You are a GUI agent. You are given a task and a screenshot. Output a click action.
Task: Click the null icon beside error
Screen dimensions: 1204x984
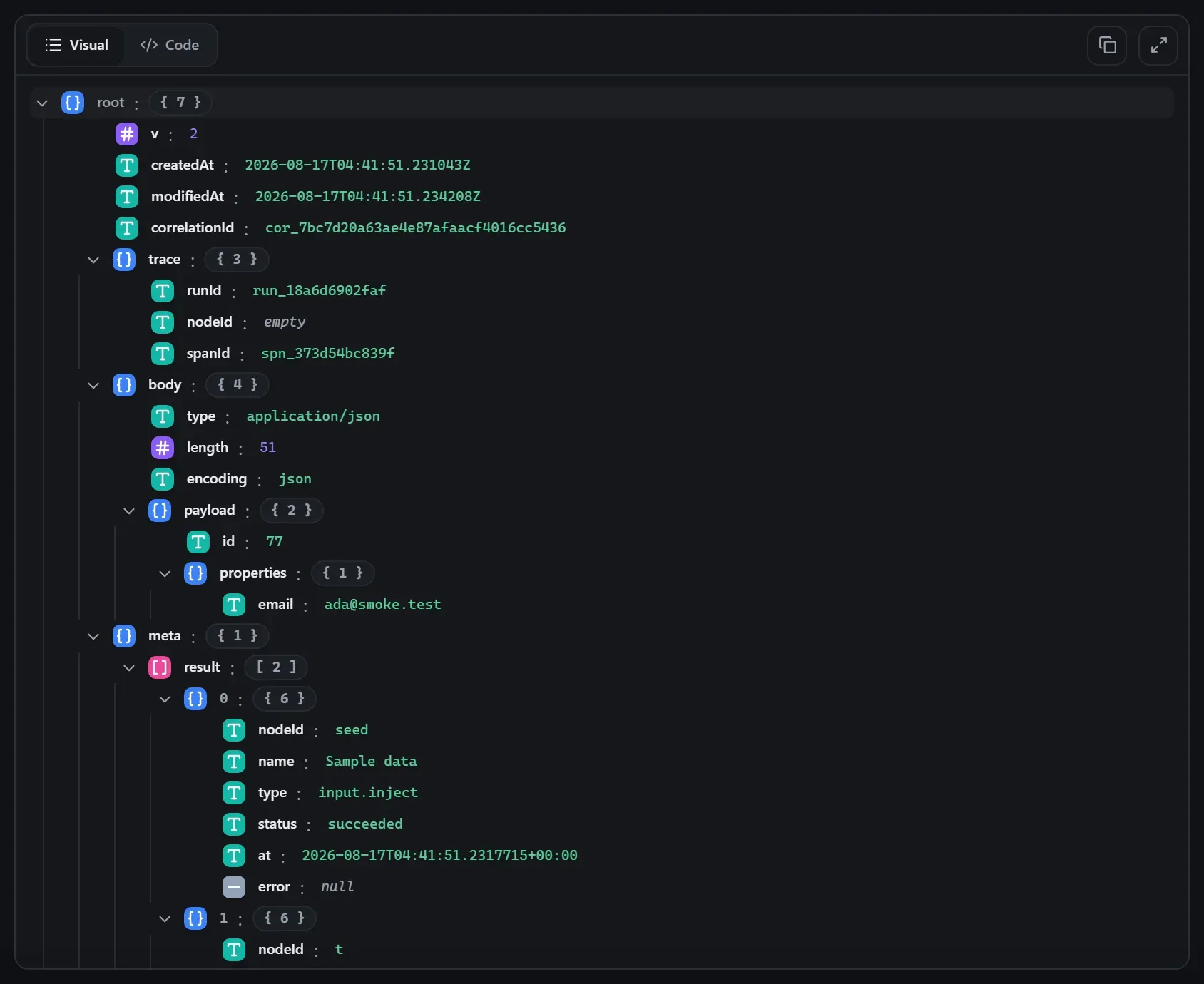234,887
